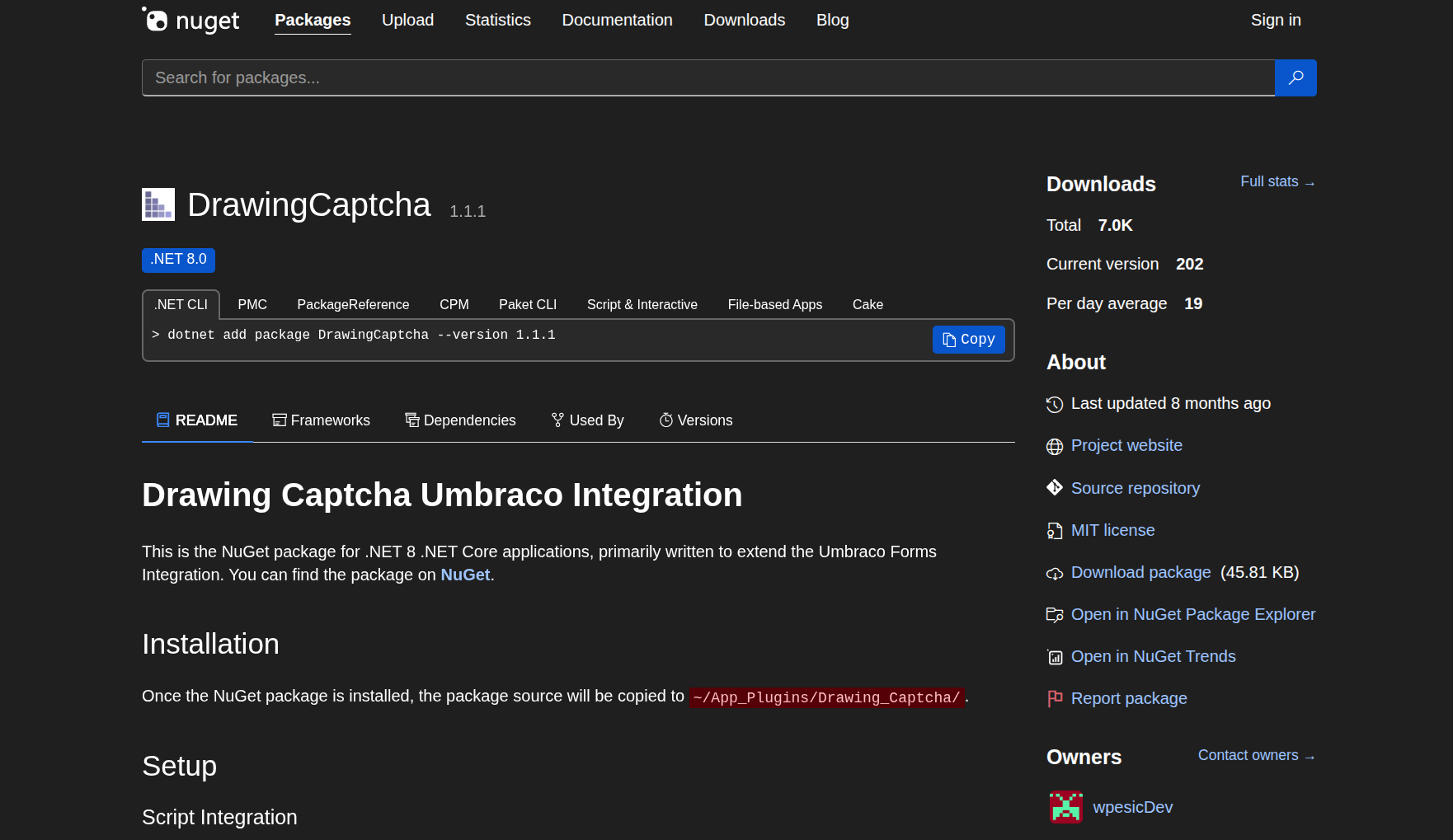Screen dimensions: 1453x840
Task: Open the Packages nav item
Action: [313, 20]
